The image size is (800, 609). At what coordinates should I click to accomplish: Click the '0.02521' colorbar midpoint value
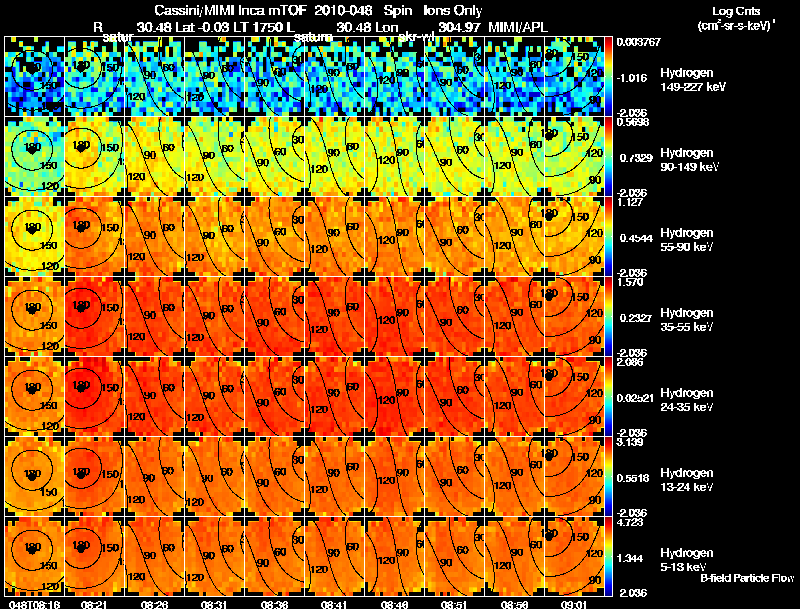635,398
